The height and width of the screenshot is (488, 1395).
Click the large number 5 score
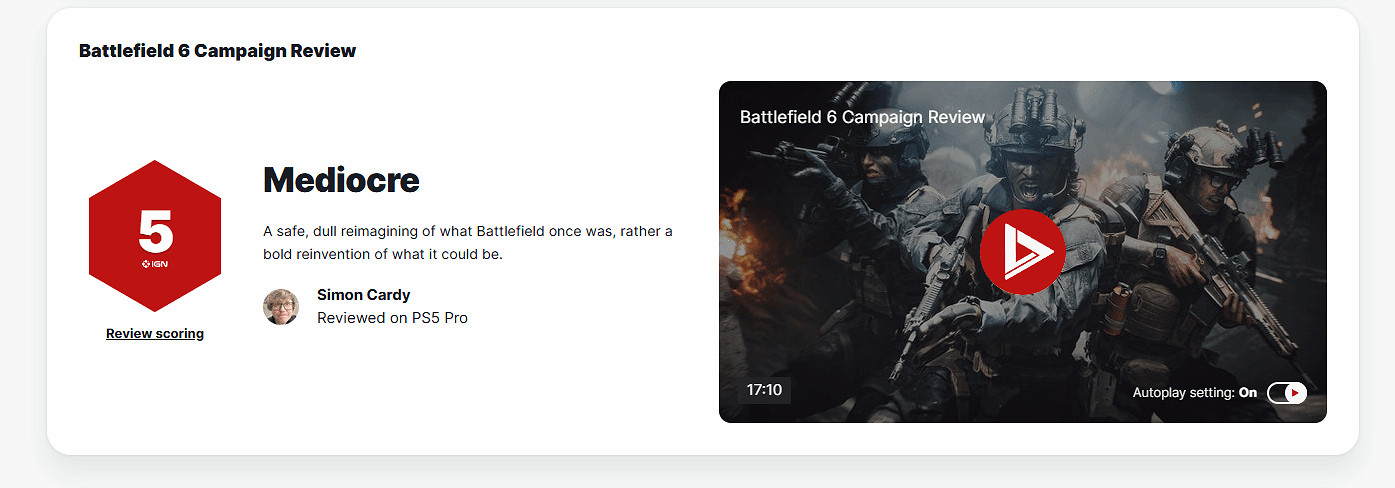click(155, 232)
